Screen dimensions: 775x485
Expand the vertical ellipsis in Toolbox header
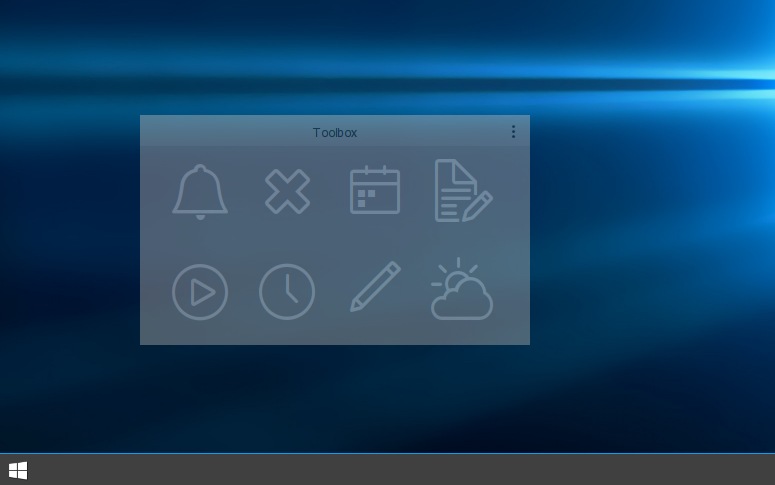pos(513,132)
